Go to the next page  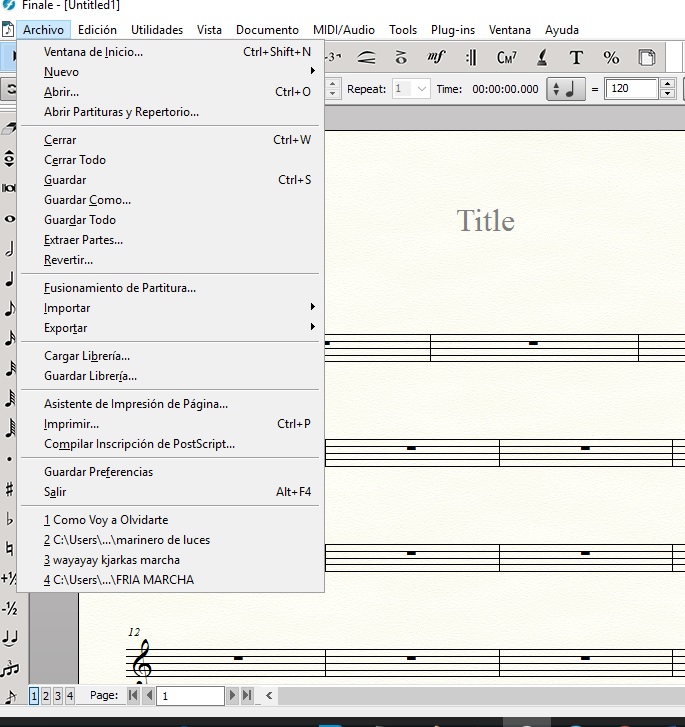[x=232, y=695]
